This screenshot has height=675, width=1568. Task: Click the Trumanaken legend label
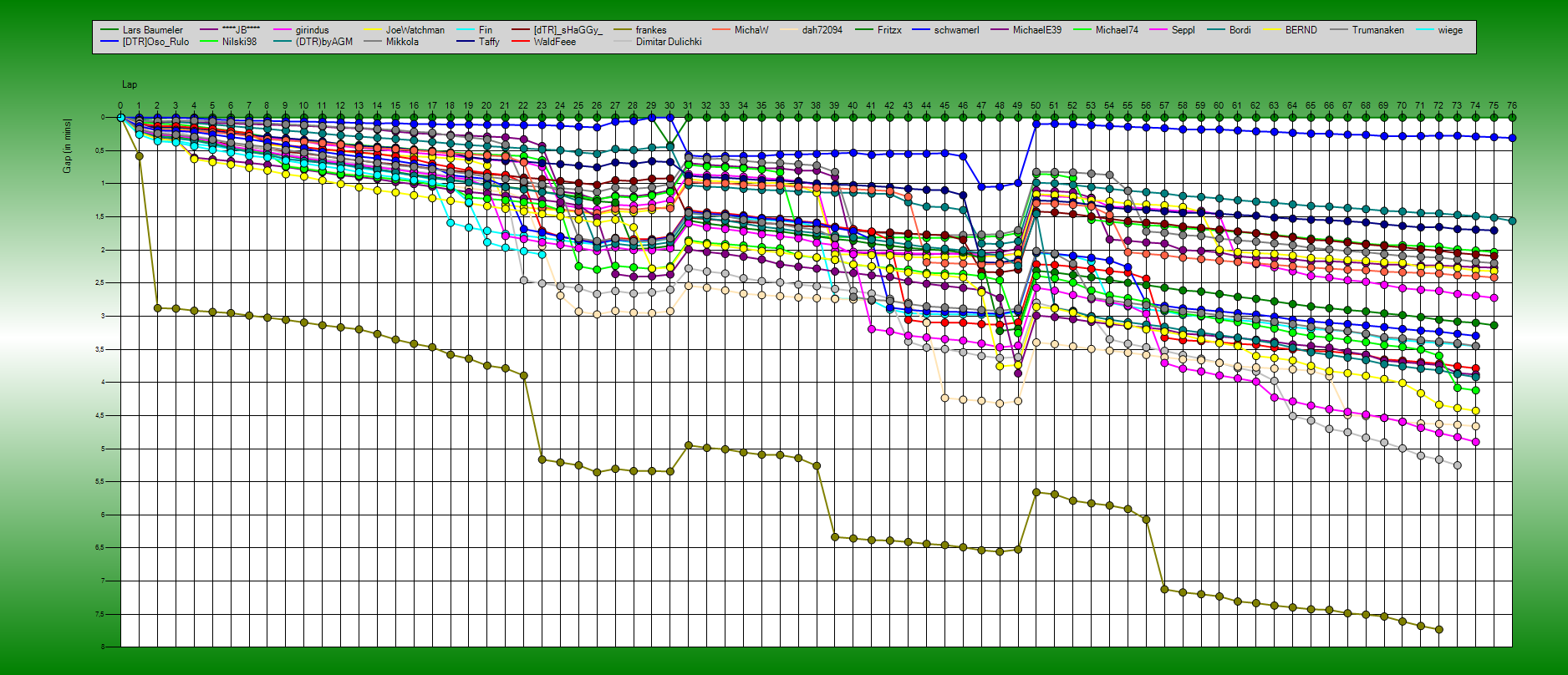pos(1377,30)
